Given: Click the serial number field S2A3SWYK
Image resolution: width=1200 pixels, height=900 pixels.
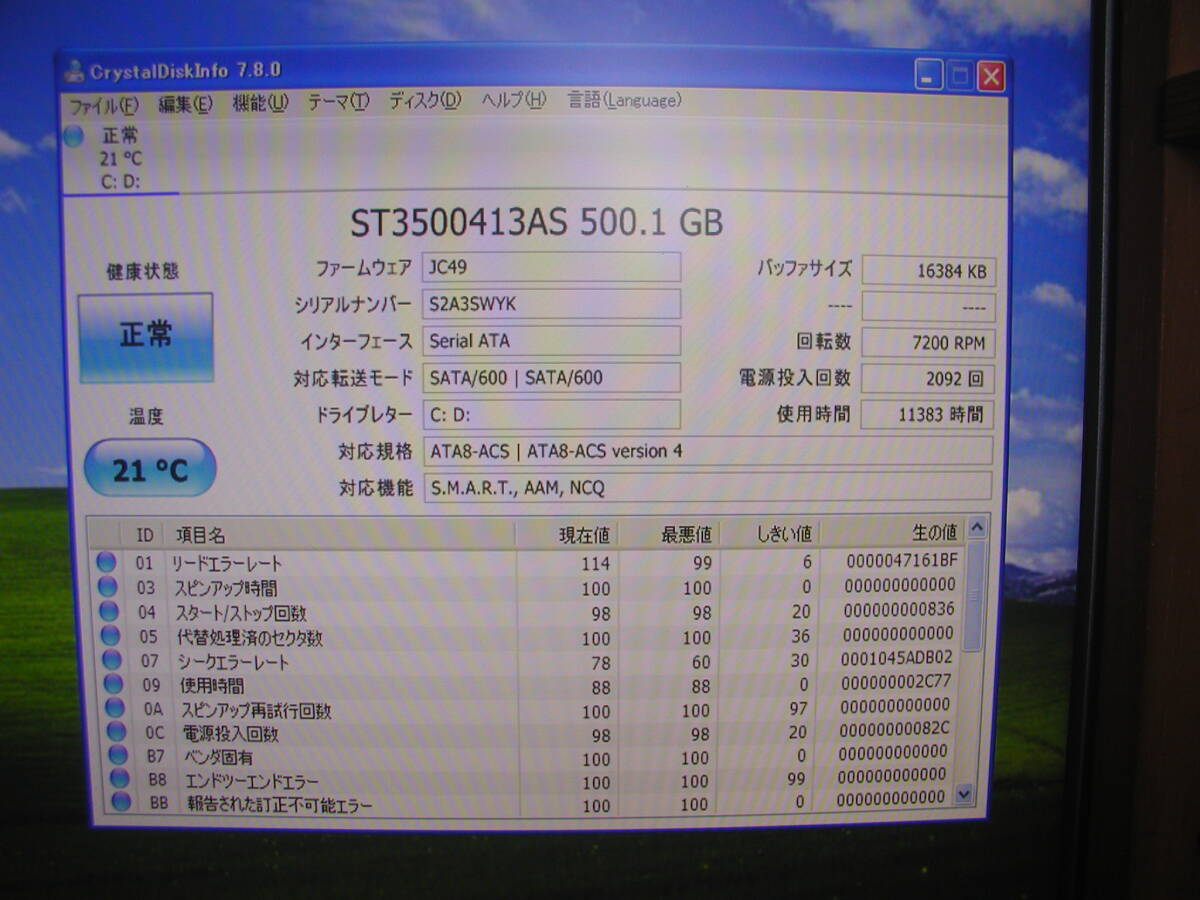Looking at the screenshot, I should coord(551,304).
